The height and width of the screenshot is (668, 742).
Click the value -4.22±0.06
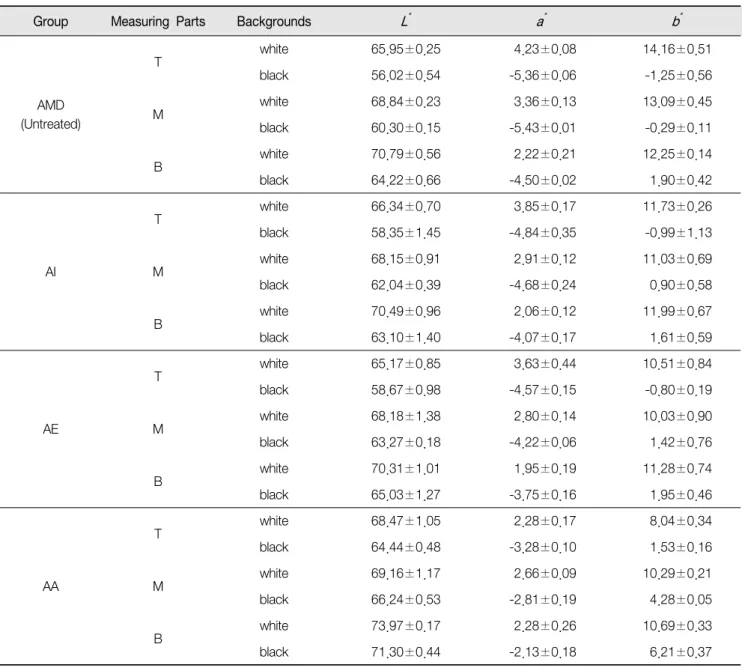(x=543, y=442)
